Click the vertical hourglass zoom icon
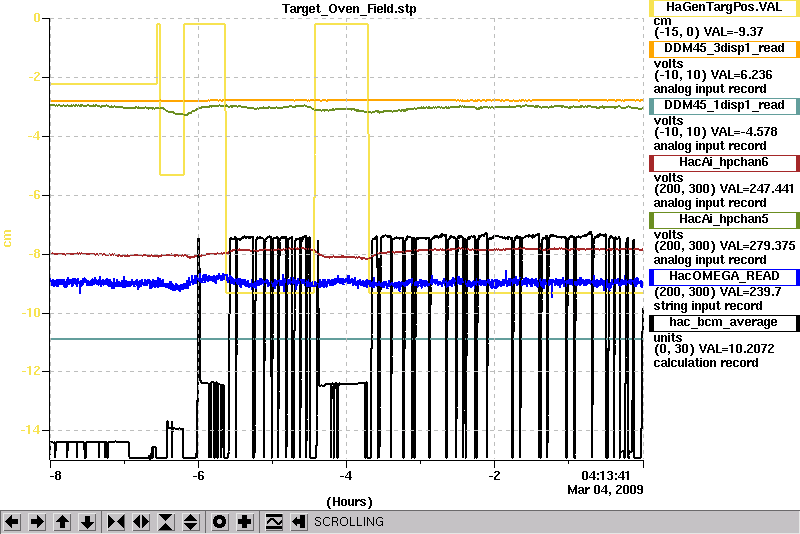This screenshot has width=800, height=534. [x=166, y=522]
